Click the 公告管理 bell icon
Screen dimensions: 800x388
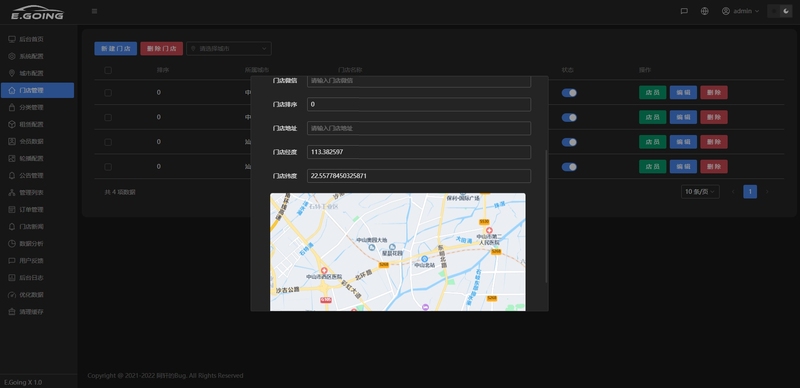click(x=12, y=176)
